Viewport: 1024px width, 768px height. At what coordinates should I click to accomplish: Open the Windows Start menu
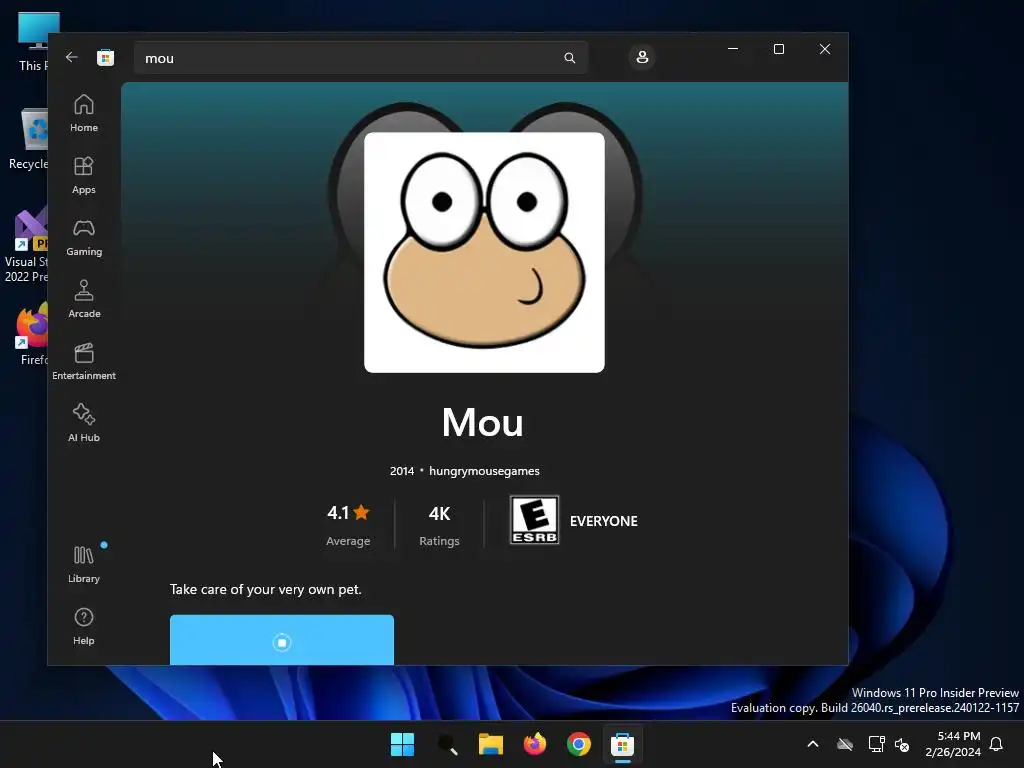click(x=402, y=744)
